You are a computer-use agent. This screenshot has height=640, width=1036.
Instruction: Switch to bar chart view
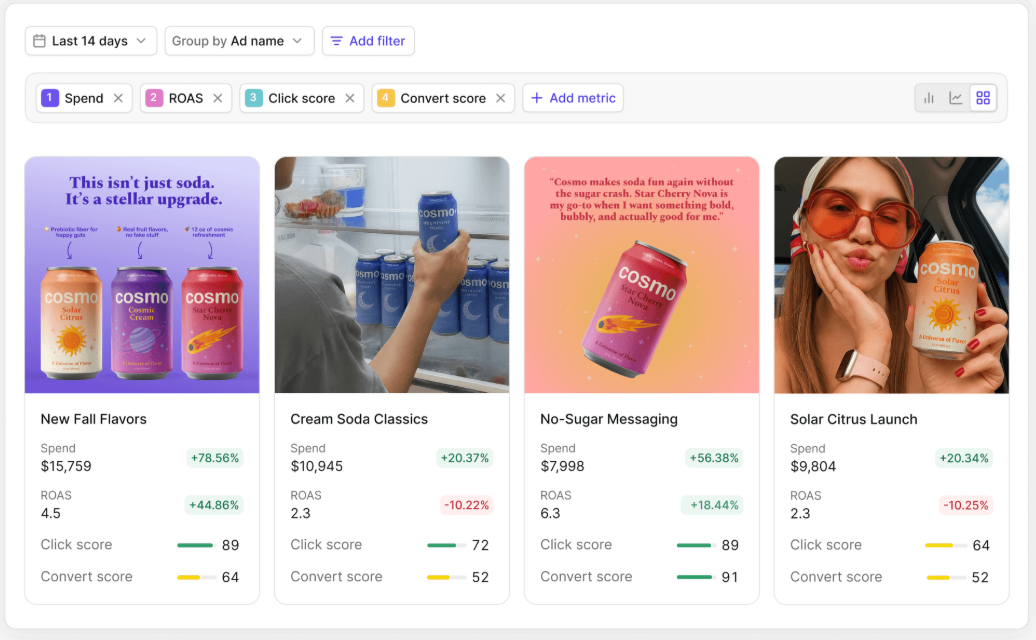pos(929,98)
